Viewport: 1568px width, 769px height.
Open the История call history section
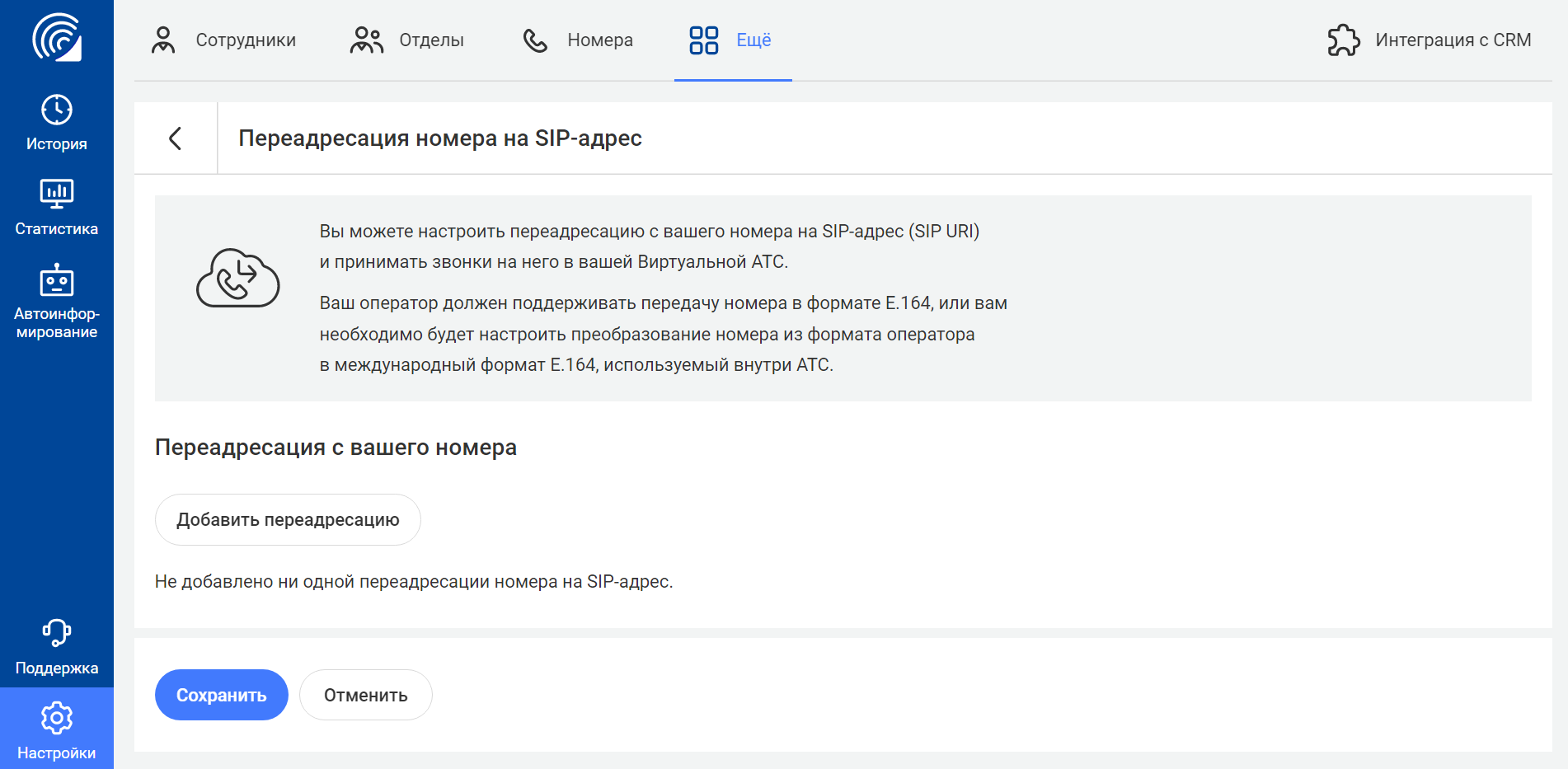(x=57, y=122)
